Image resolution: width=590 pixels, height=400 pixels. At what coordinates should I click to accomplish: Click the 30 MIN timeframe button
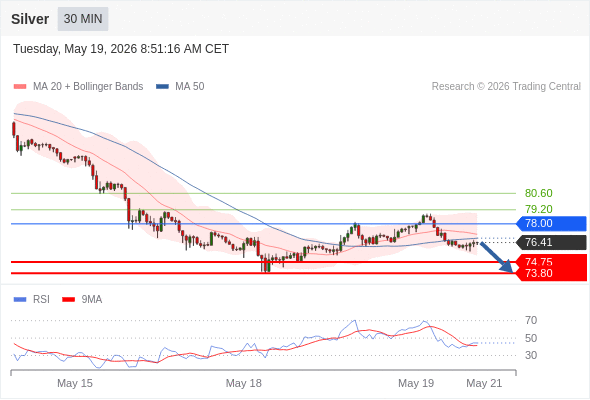tap(83, 19)
